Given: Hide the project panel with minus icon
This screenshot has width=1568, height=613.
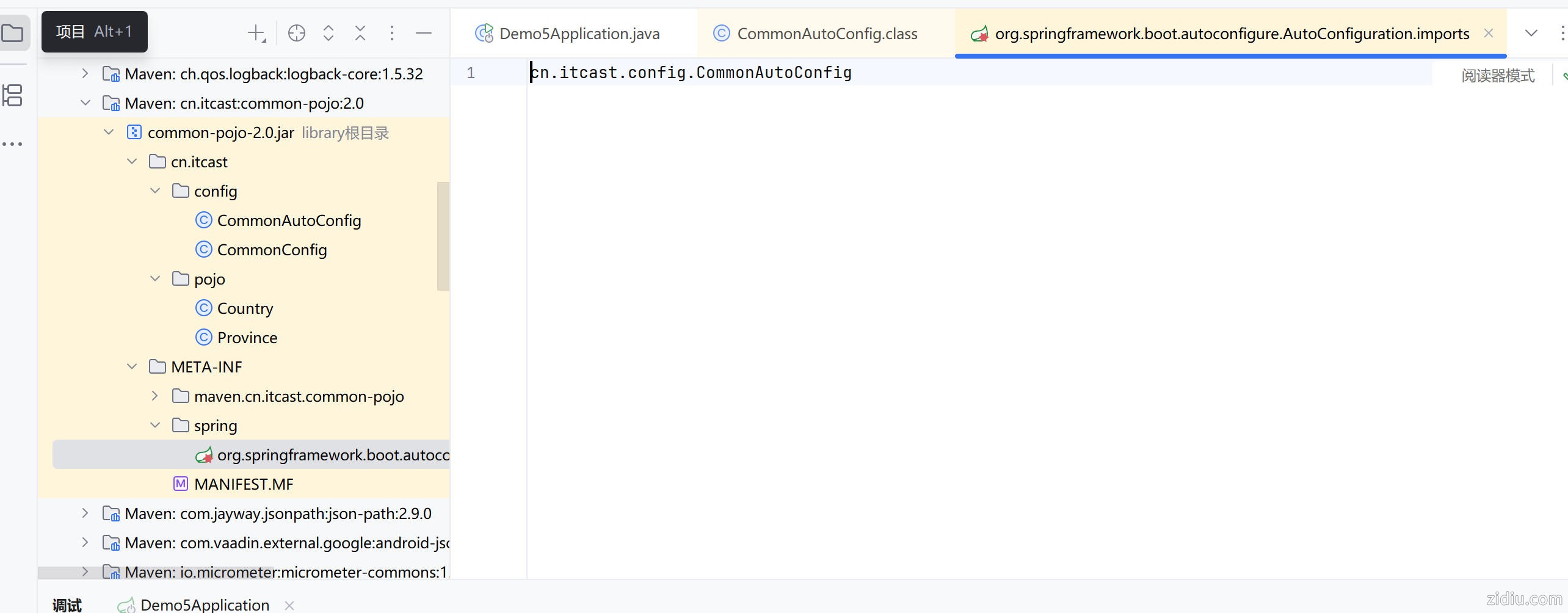Looking at the screenshot, I should tap(424, 34).
